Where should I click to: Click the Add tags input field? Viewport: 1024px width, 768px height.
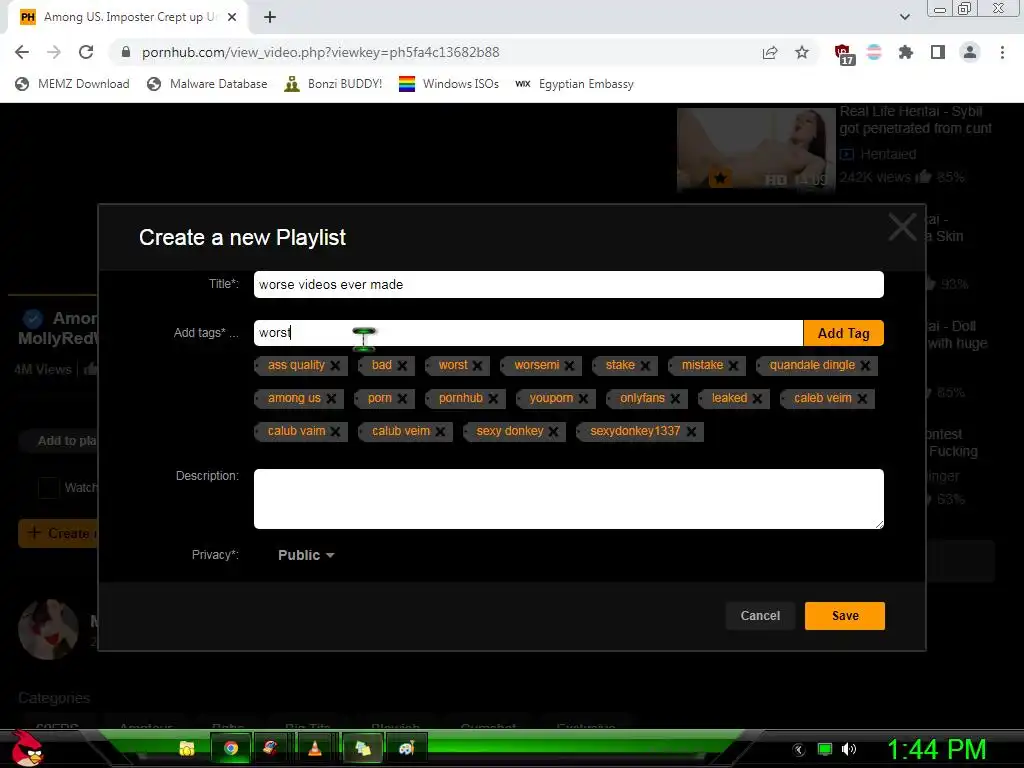click(x=528, y=333)
